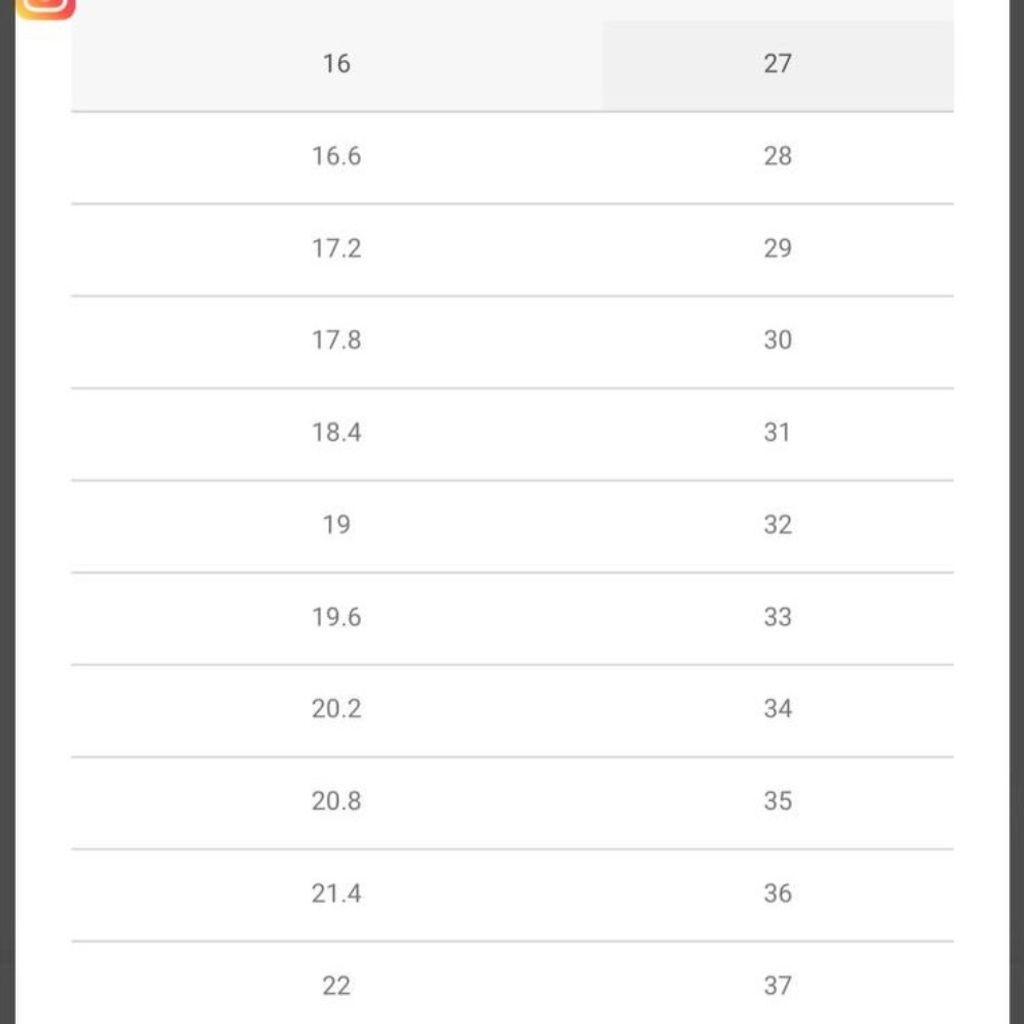The height and width of the screenshot is (1024, 1024).
Task: Choose the size 30 cell
Action: [777, 340]
